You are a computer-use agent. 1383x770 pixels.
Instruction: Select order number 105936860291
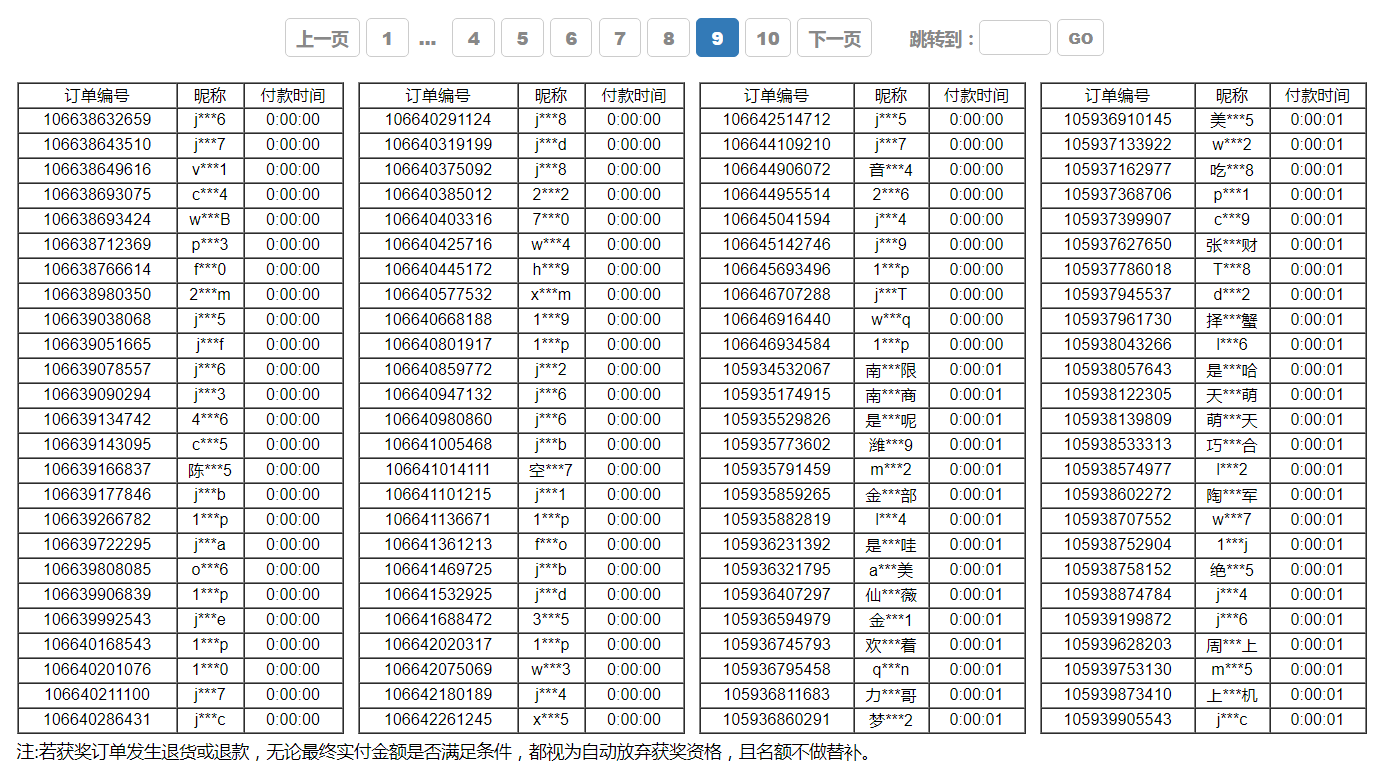(x=777, y=720)
